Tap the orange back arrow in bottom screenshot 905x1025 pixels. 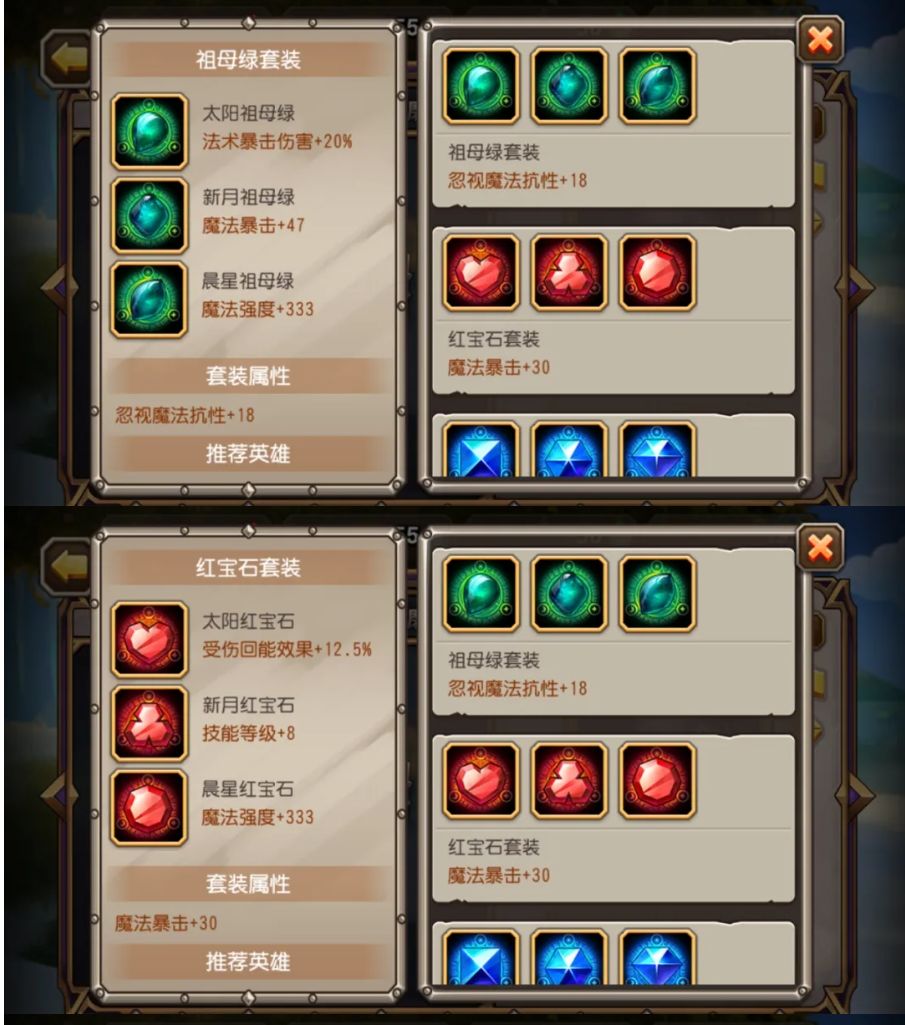coord(67,566)
